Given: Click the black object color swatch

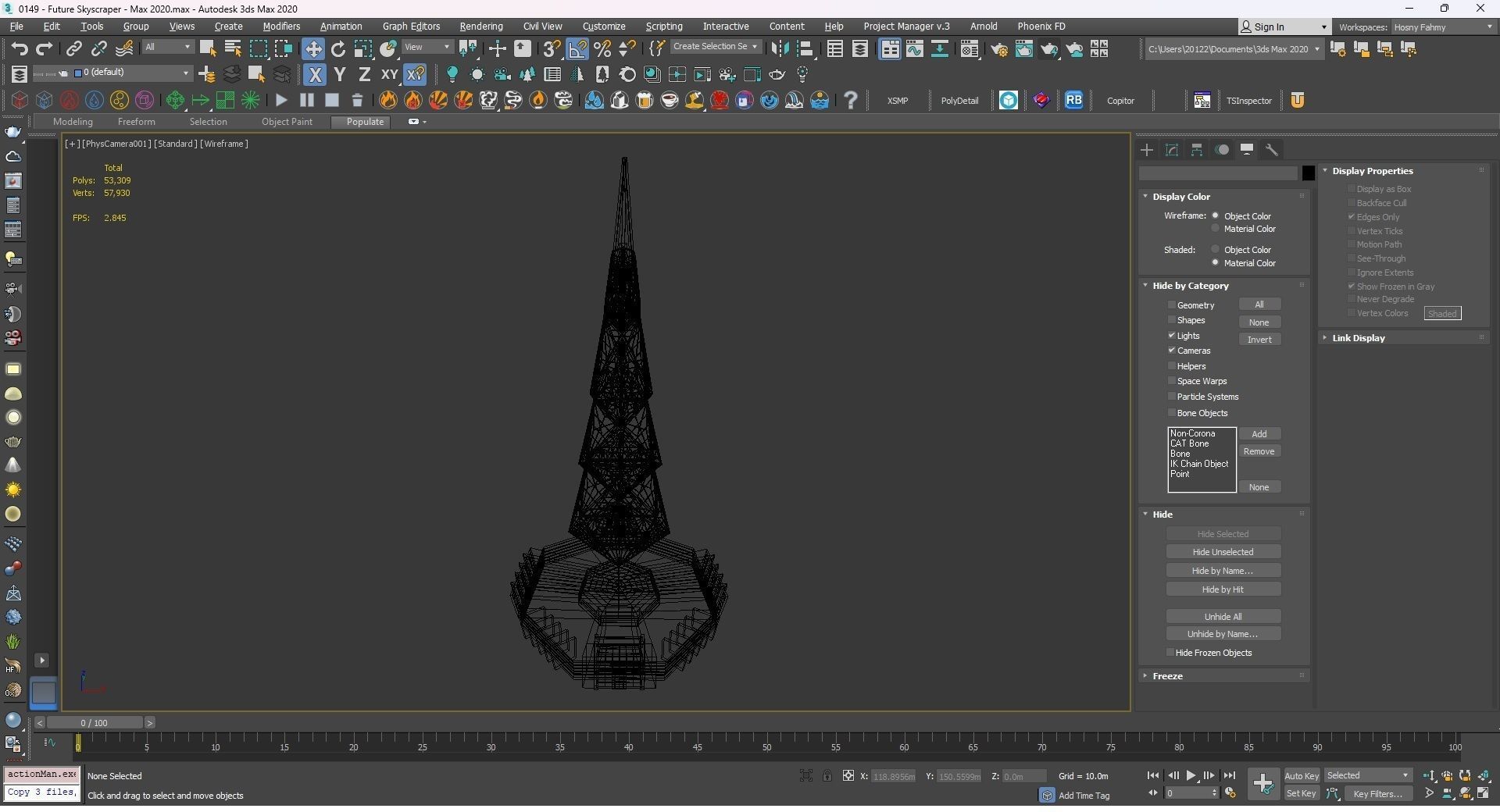Looking at the screenshot, I should tap(1308, 173).
